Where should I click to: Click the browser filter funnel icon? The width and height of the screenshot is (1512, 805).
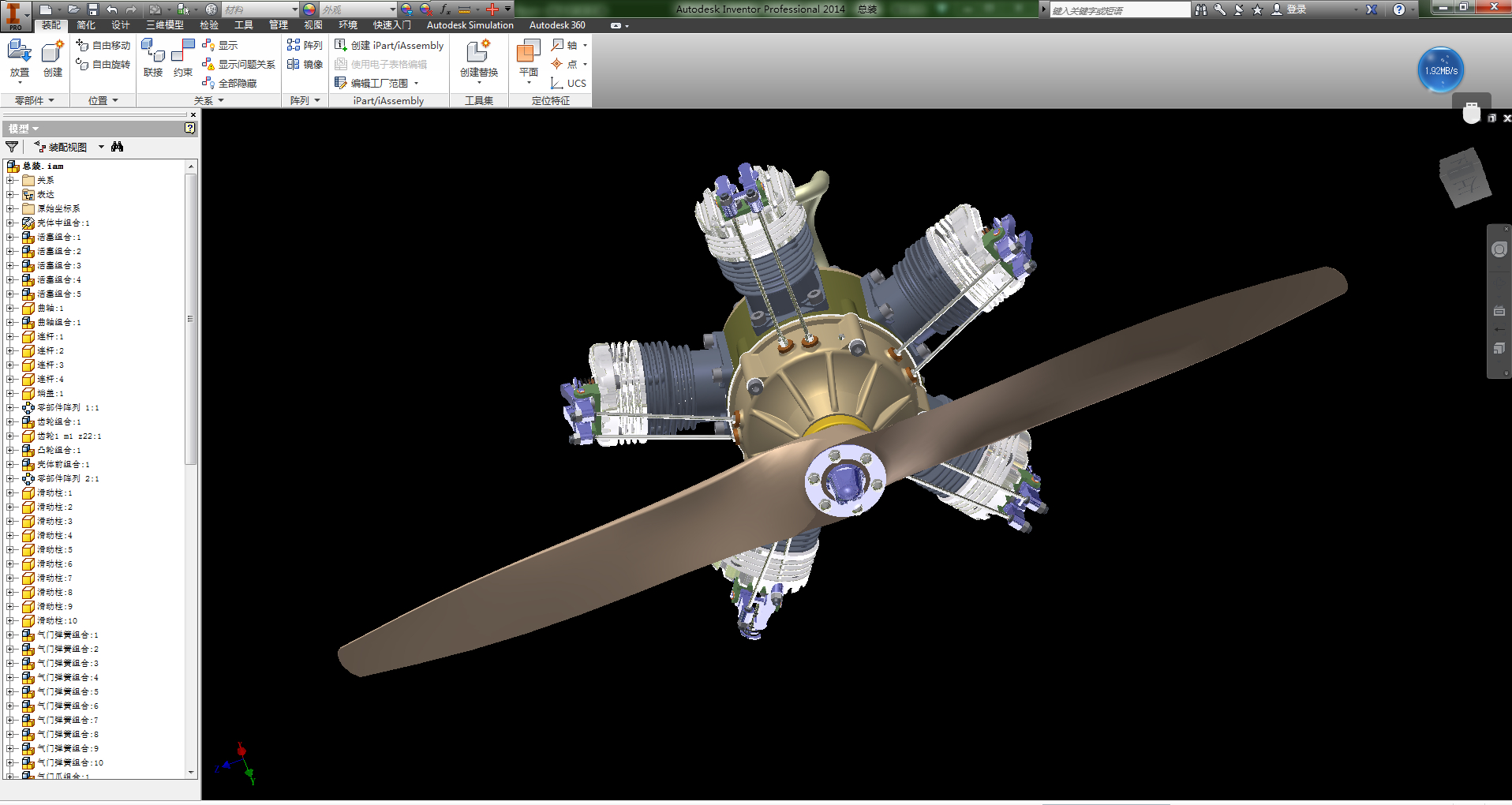pyautogui.click(x=12, y=147)
